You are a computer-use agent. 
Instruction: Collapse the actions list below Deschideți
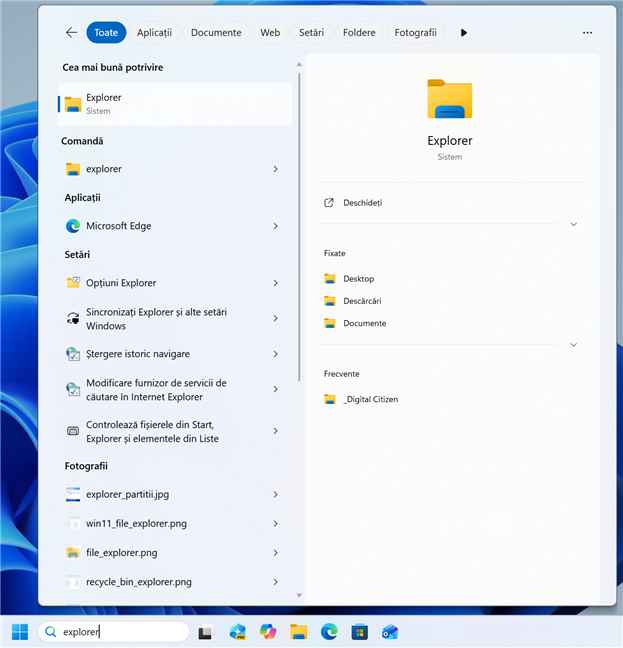click(x=573, y=224)
